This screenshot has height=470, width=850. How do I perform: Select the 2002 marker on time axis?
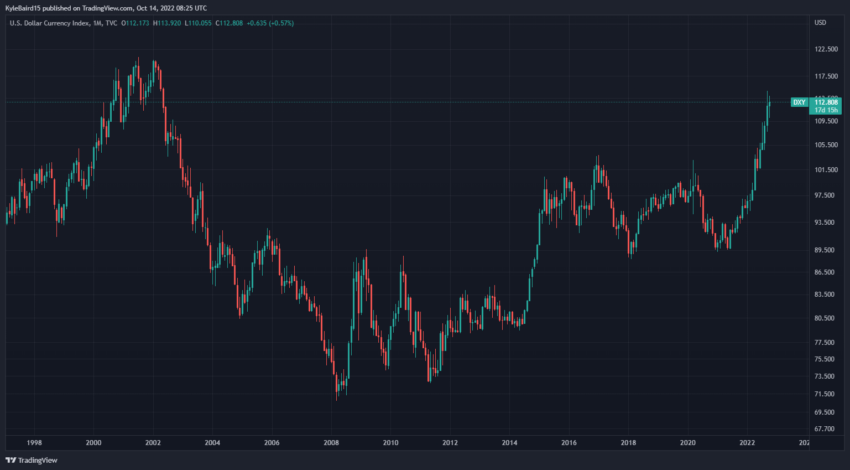pos(153,443)
